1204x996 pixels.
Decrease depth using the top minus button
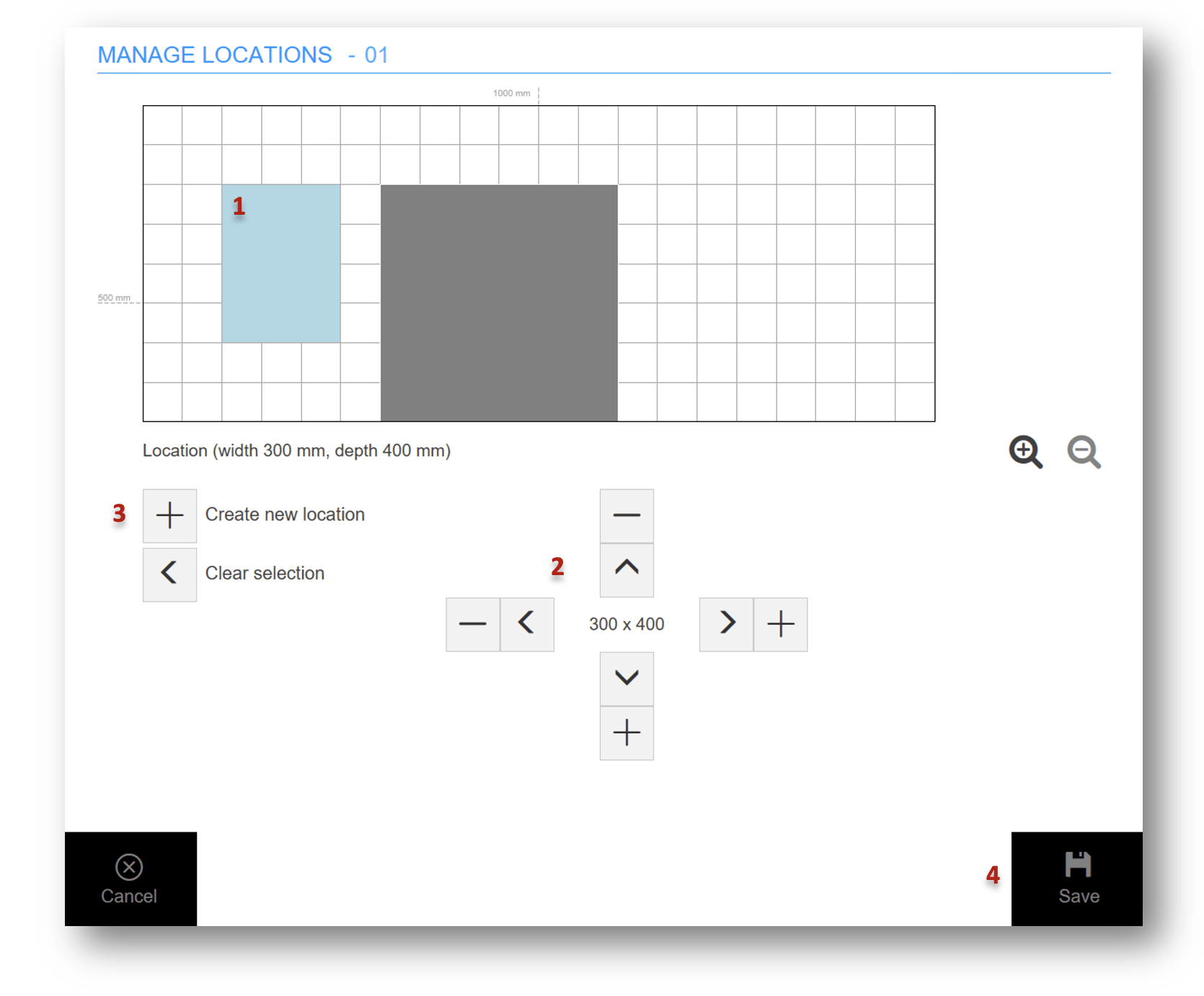pos(627,515)
